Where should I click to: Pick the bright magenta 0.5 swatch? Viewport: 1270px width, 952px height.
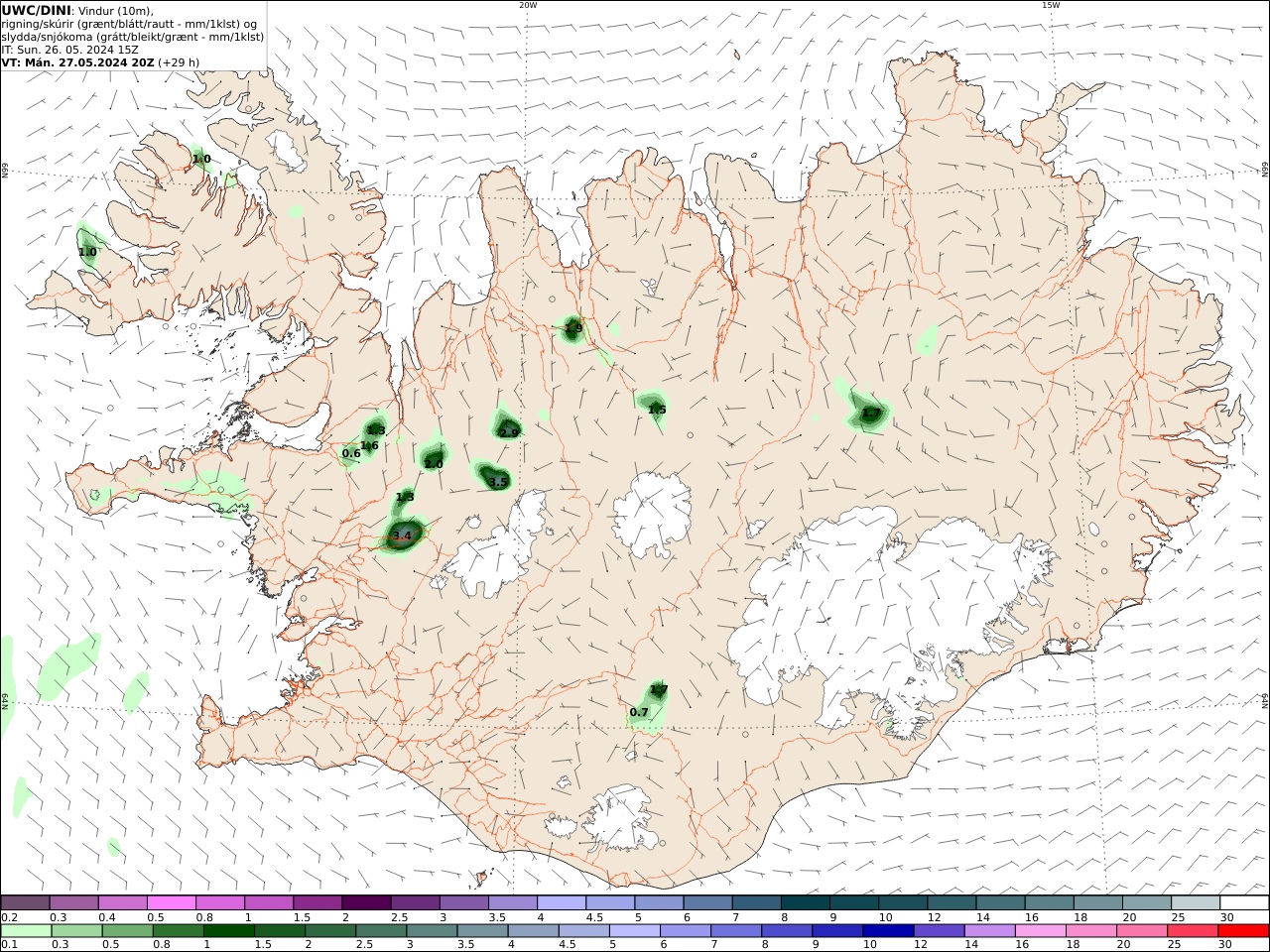[x=171, y=902]
